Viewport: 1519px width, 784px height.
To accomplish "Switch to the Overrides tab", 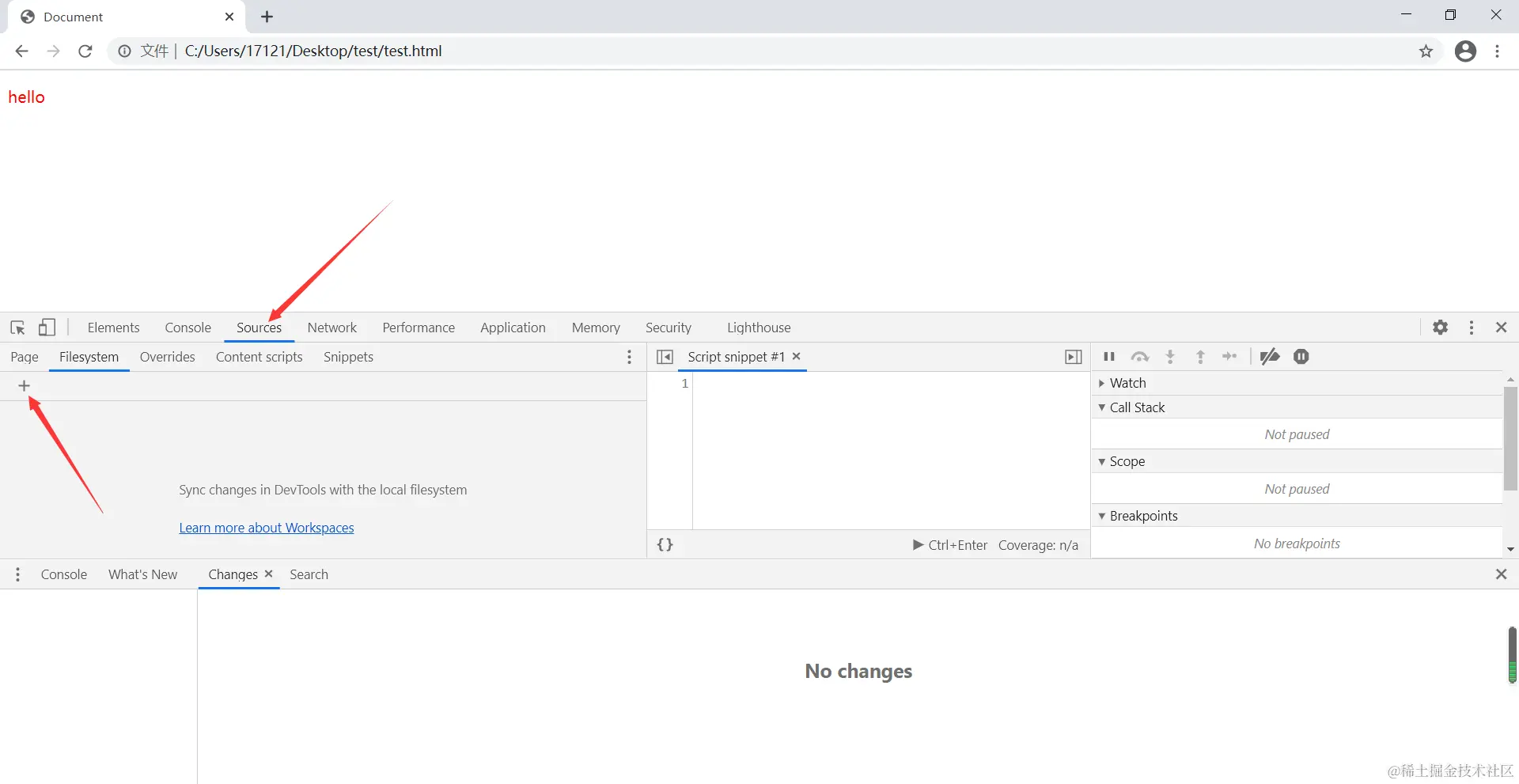I will [167, 357].
